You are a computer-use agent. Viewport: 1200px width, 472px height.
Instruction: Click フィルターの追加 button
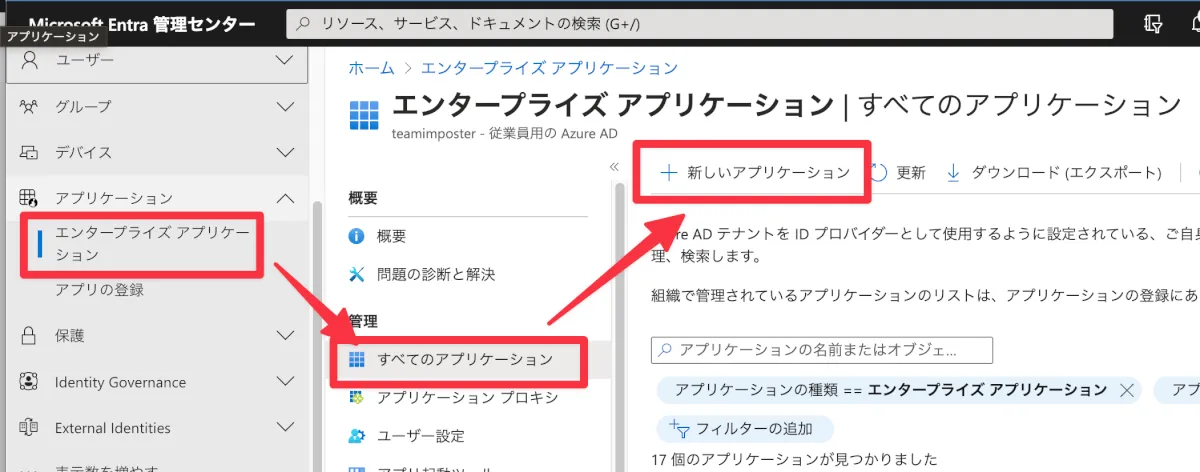(745, 429)
